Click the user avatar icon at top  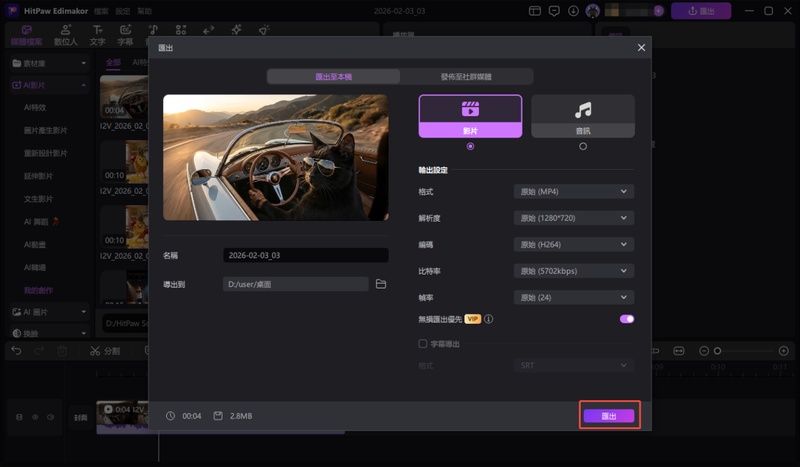click(x=593, y=10)
